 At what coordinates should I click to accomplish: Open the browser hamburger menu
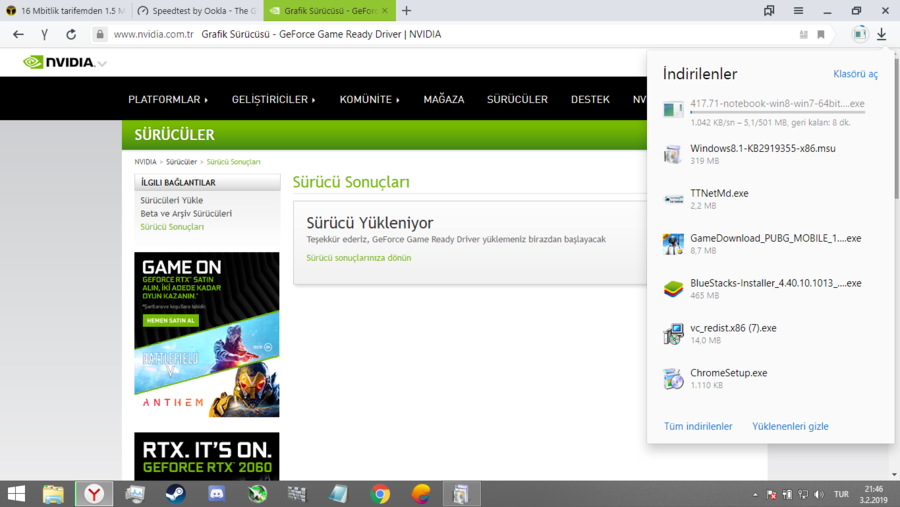(798, 10)
